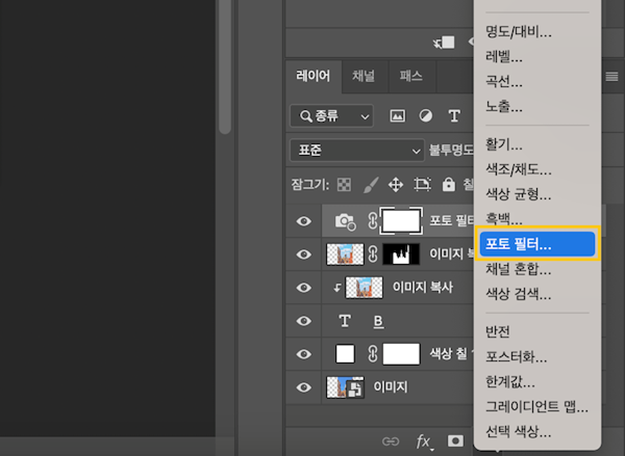The height and width of the screenshot is (456, 625).
Task: Select 색조/채도... menu item
Action: pos(518,169)
